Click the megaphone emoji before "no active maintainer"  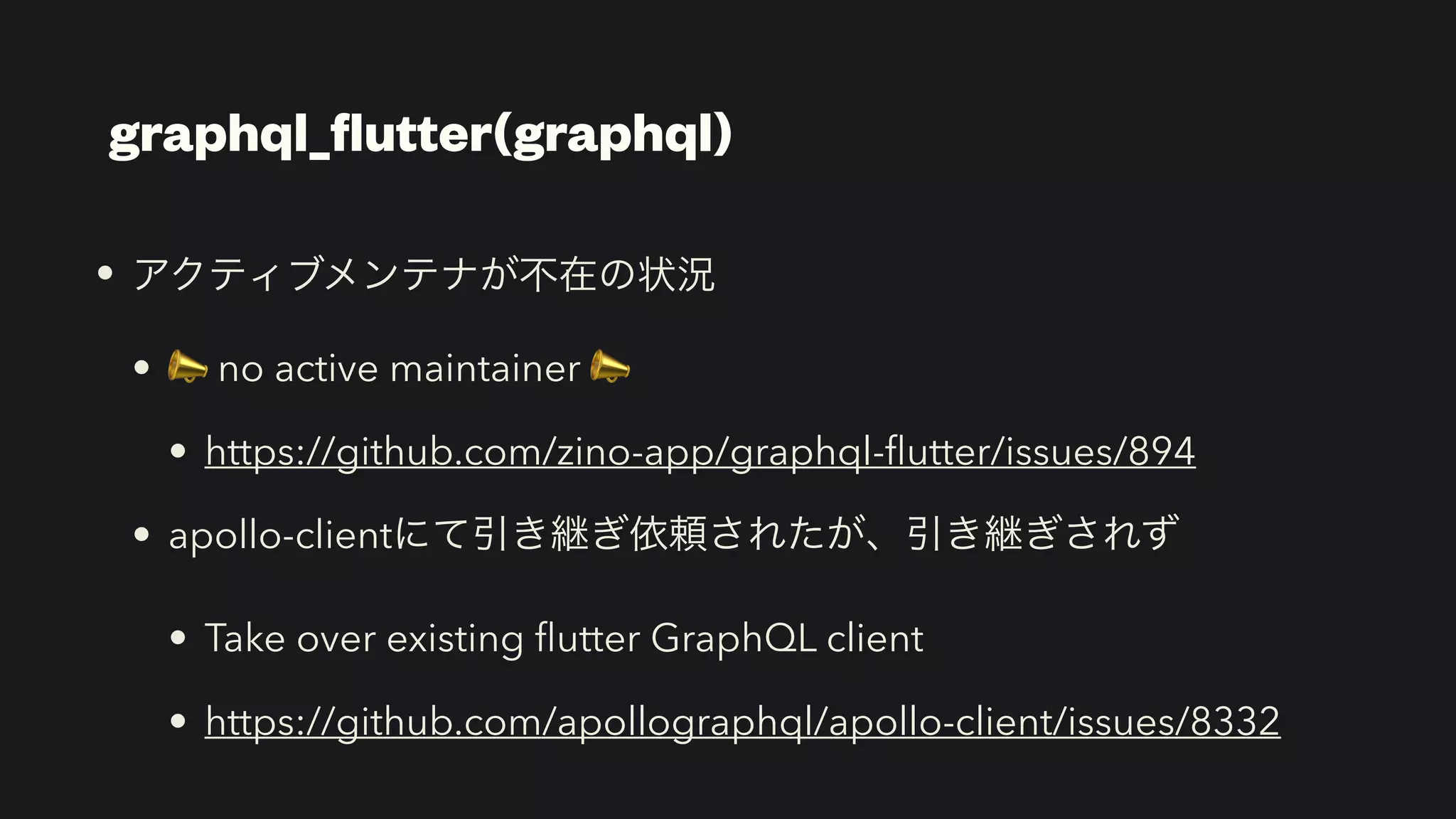point(187,368)
